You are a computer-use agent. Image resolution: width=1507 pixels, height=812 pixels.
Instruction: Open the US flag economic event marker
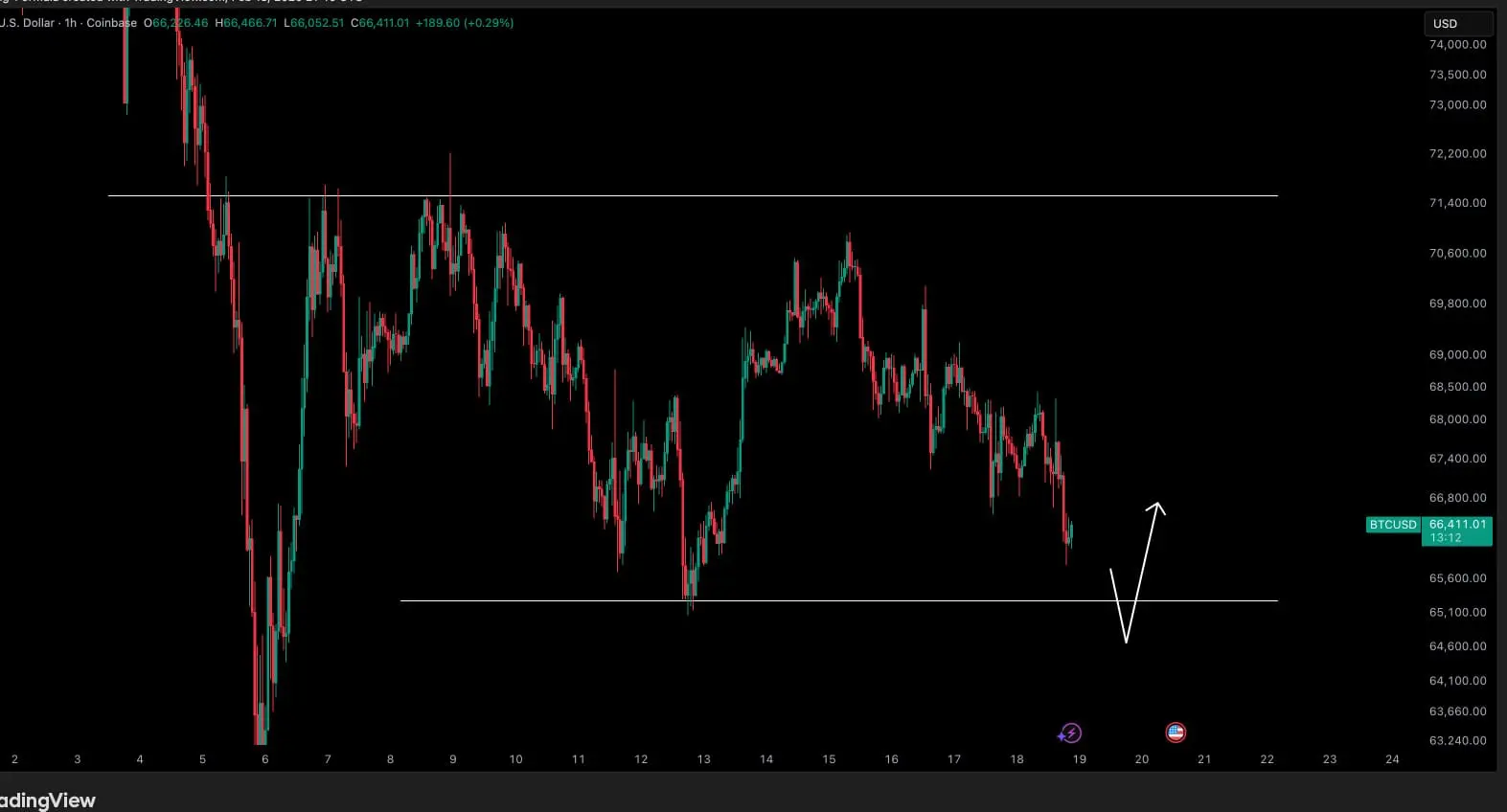pyautogui.click(x=1176, y=733)
